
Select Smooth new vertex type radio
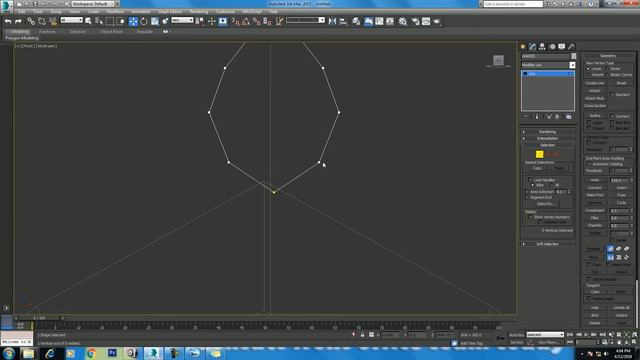point(588,75)
